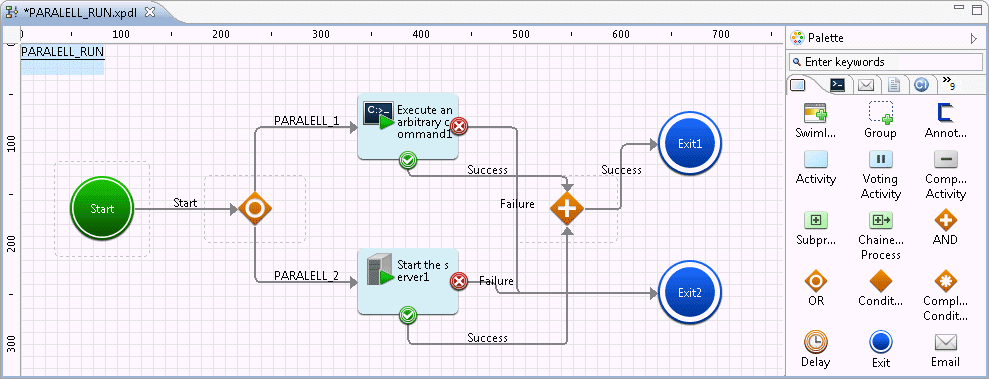989x379 pixels.
Task: Pick the AND gateway palette icon
Action: point(945,220)
